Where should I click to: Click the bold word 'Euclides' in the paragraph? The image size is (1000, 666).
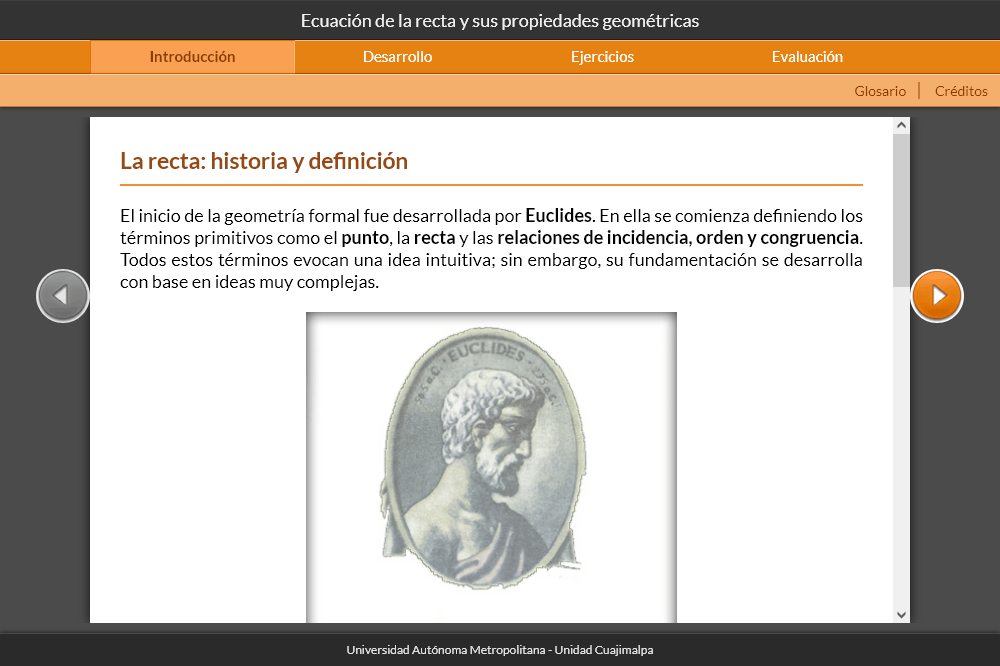559,216
